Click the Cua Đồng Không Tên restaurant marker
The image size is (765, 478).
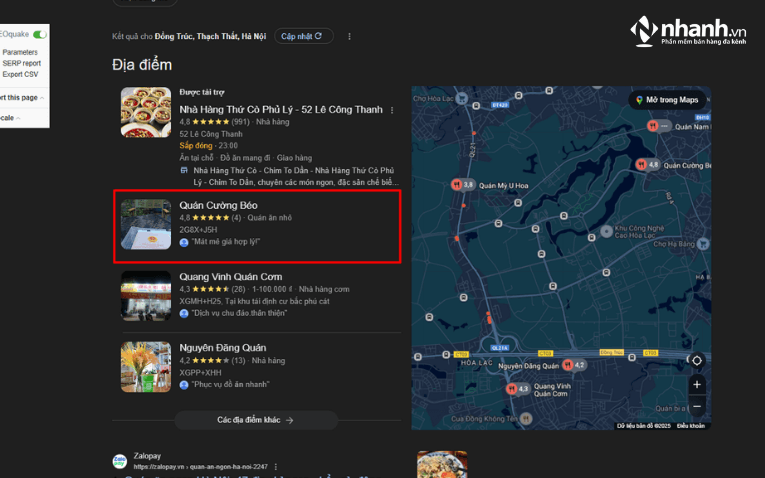526,418
